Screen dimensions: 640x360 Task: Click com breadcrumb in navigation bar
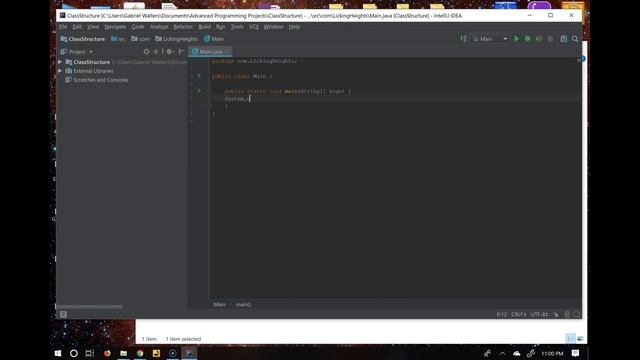(x=140, y=39)
